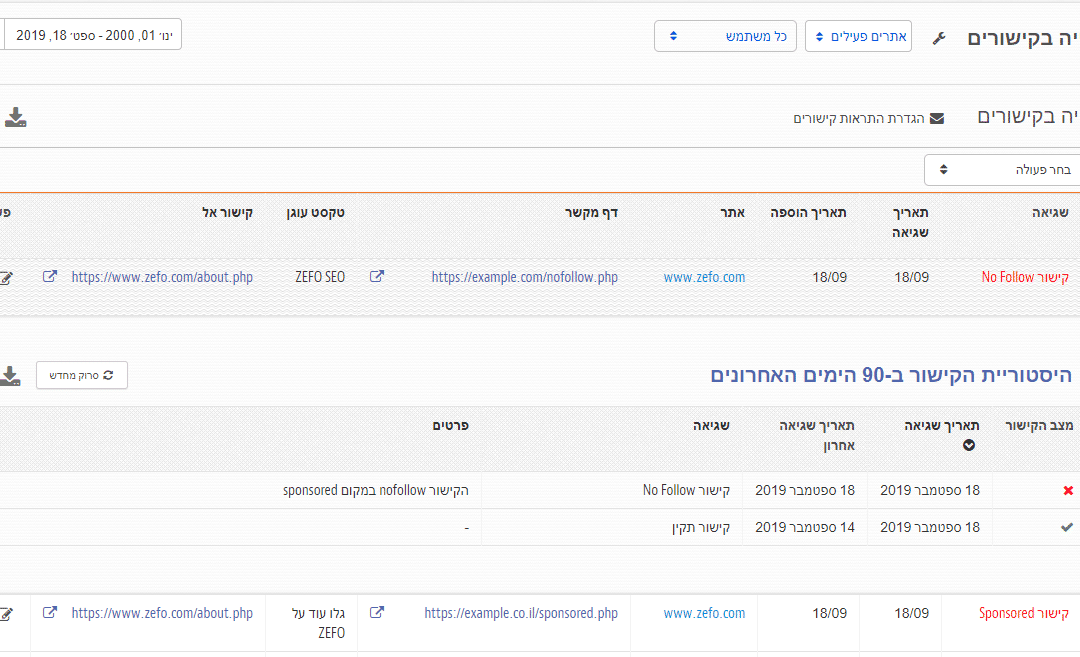Click the מצב הקישור column header
The image size is (1080, 657).
click(1039, 426)
